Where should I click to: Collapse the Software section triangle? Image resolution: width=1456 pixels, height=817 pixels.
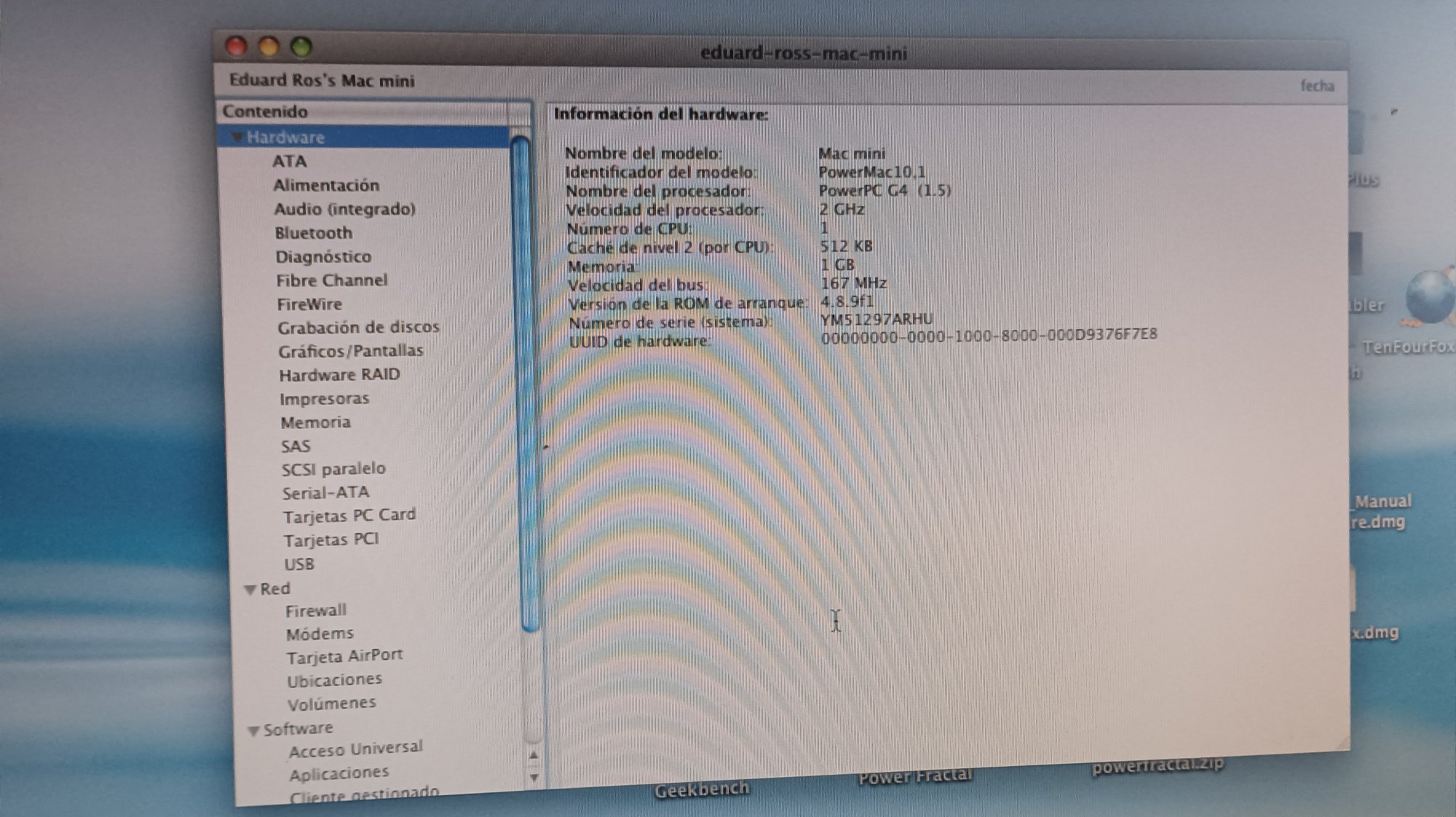coord(253,730)
